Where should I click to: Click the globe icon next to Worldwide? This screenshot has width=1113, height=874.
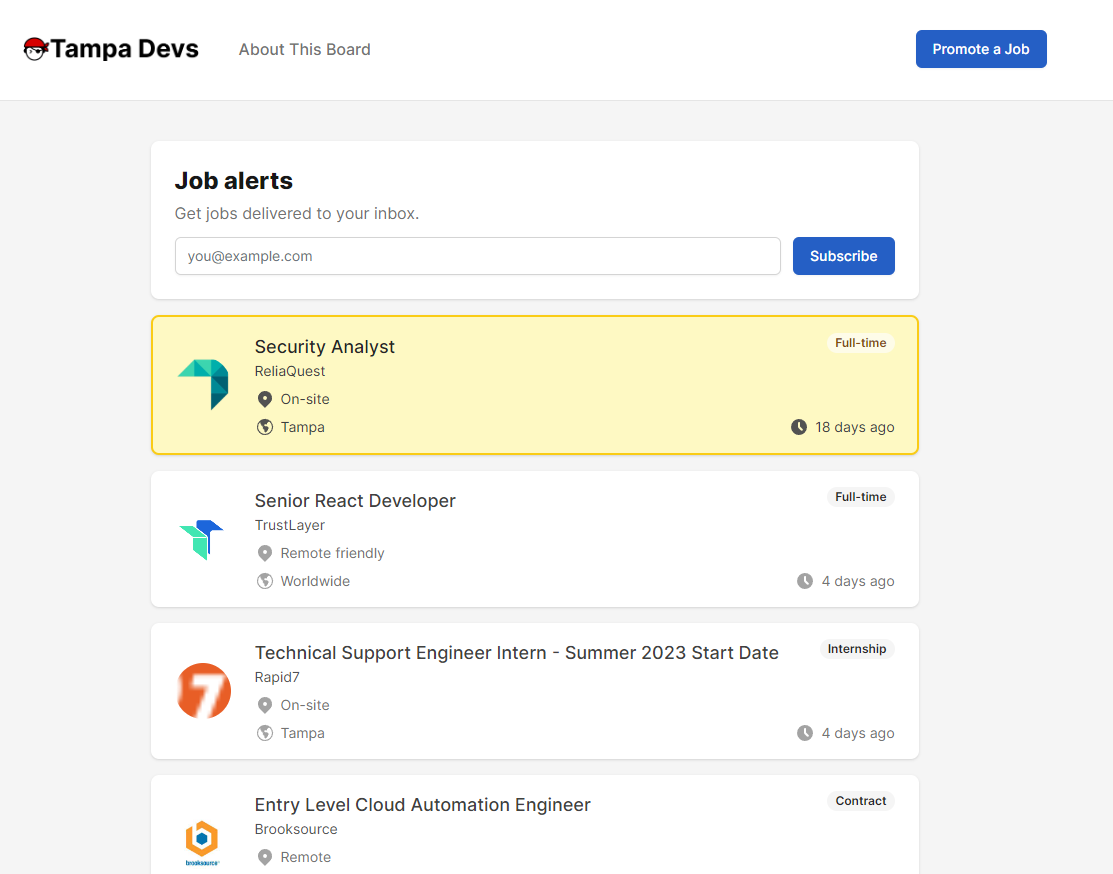265,581
